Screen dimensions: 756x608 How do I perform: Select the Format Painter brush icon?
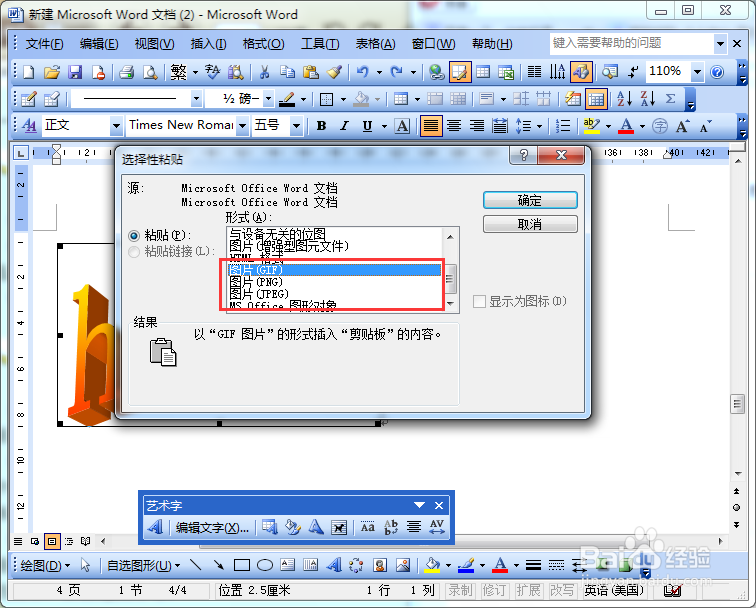click(x=334, y=72)
